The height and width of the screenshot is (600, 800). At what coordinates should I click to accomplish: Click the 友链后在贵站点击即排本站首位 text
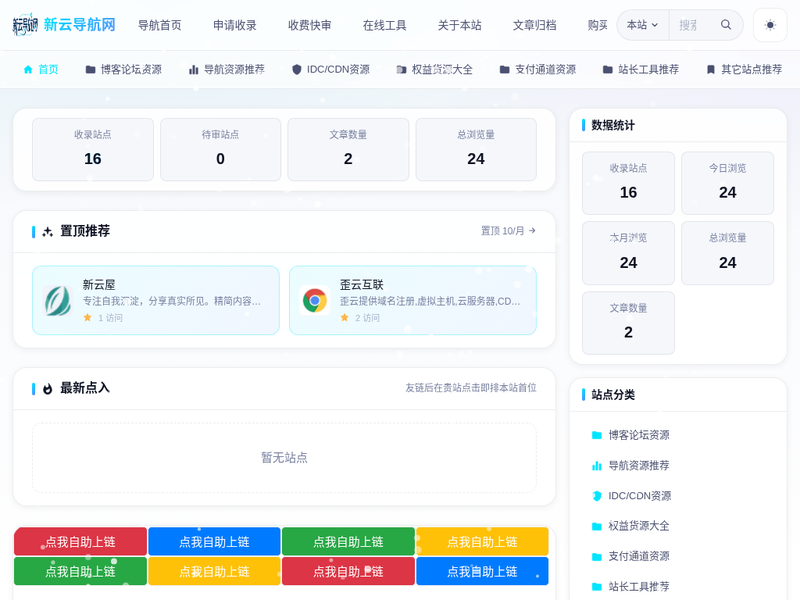pos(471,388)
